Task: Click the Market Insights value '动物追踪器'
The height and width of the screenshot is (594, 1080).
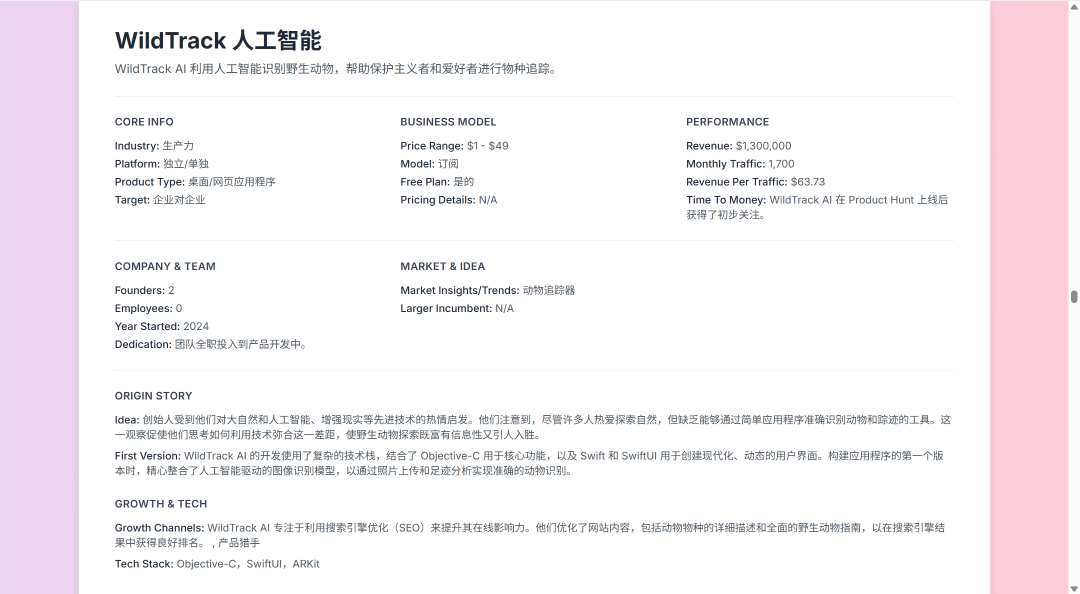Action: [x=549, y=291]
